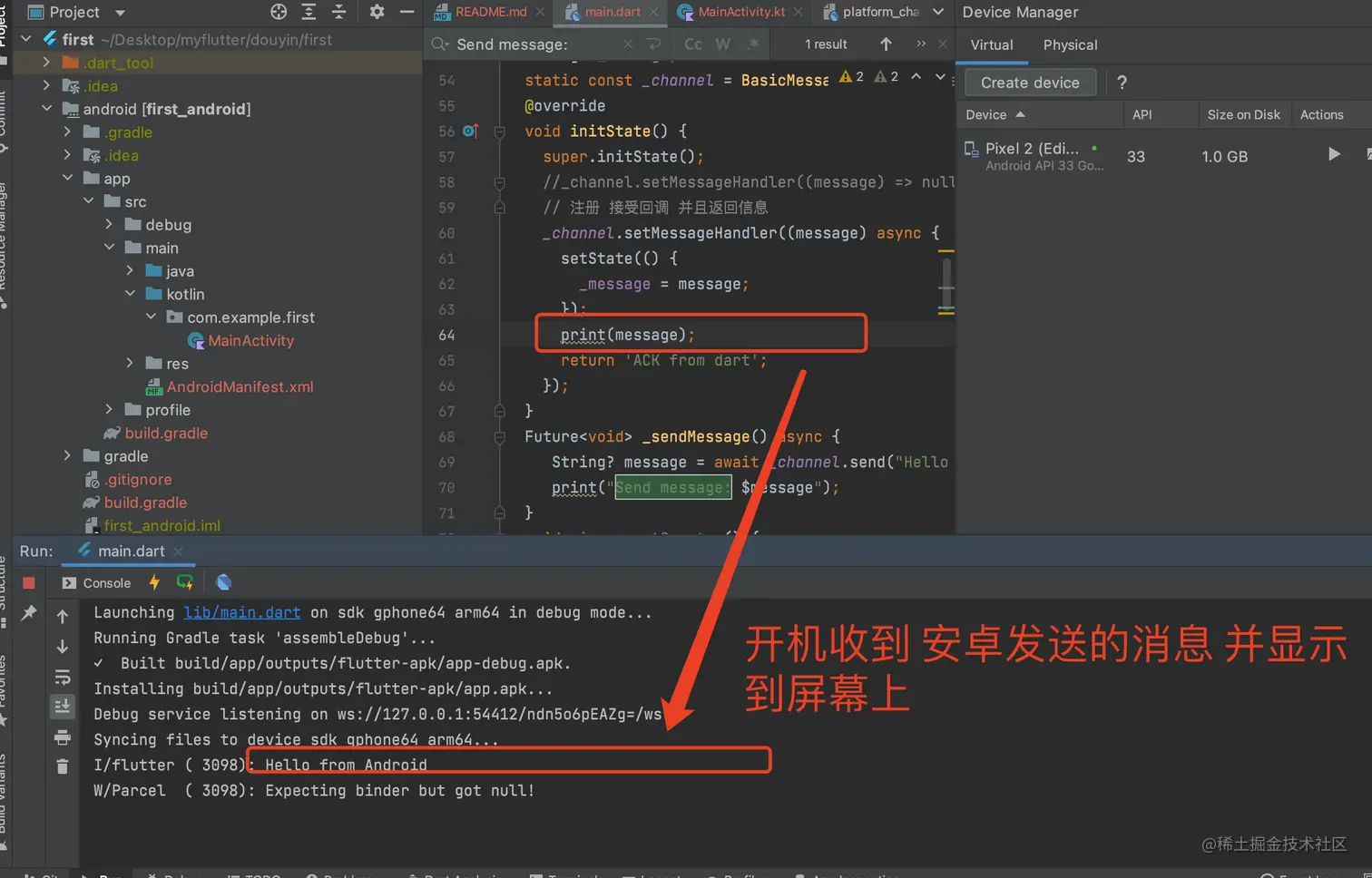The width and height of the screenshot is (1372, 878).
Task: Show hidden editor tabs dropdown
Action: pyautogui.click(x=938, y=12)
